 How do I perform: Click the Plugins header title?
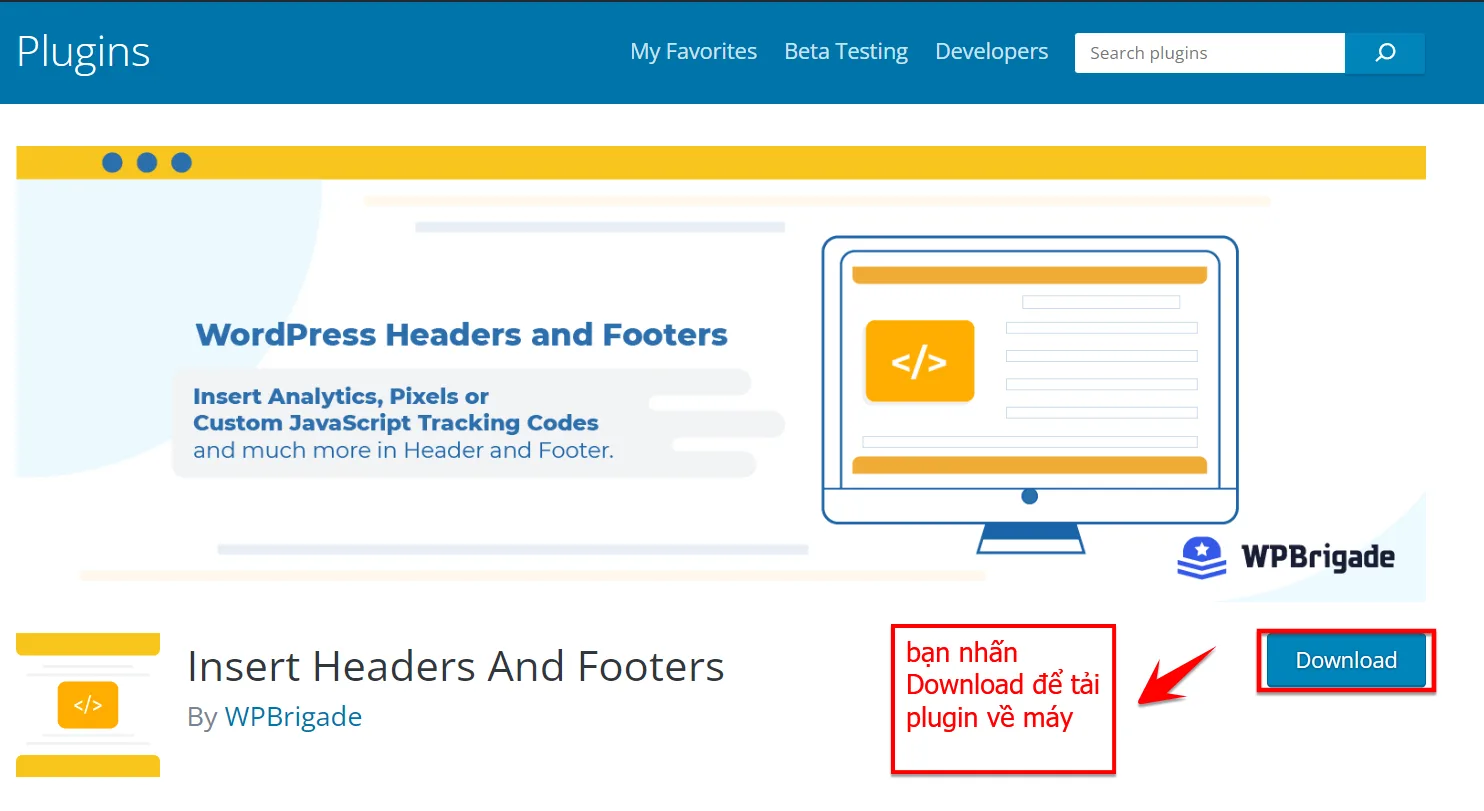click(84, 52)
